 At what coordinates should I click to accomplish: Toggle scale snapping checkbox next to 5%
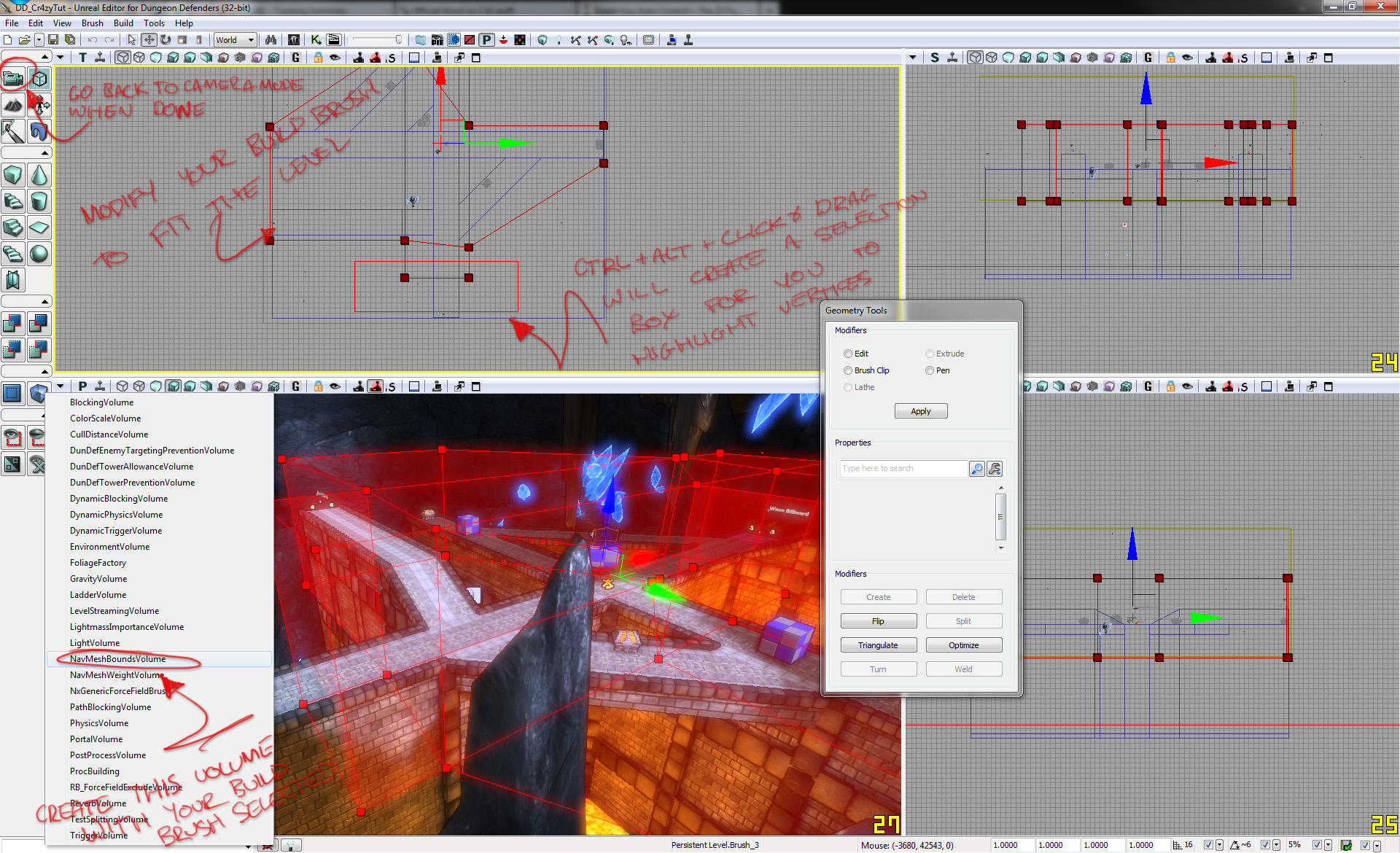point(1317,845)
